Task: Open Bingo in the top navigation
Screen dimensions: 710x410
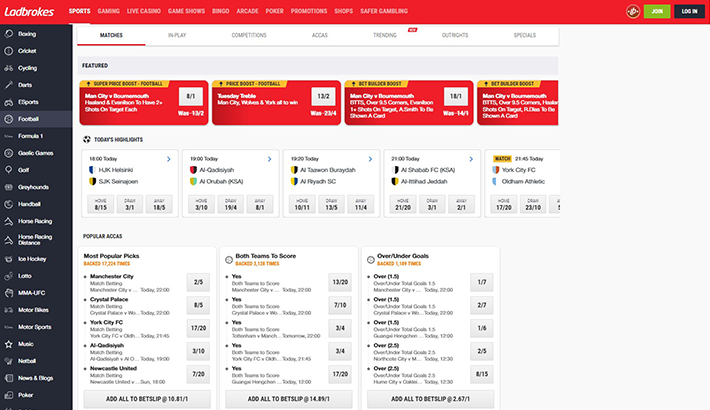Action: click(221, 11)
